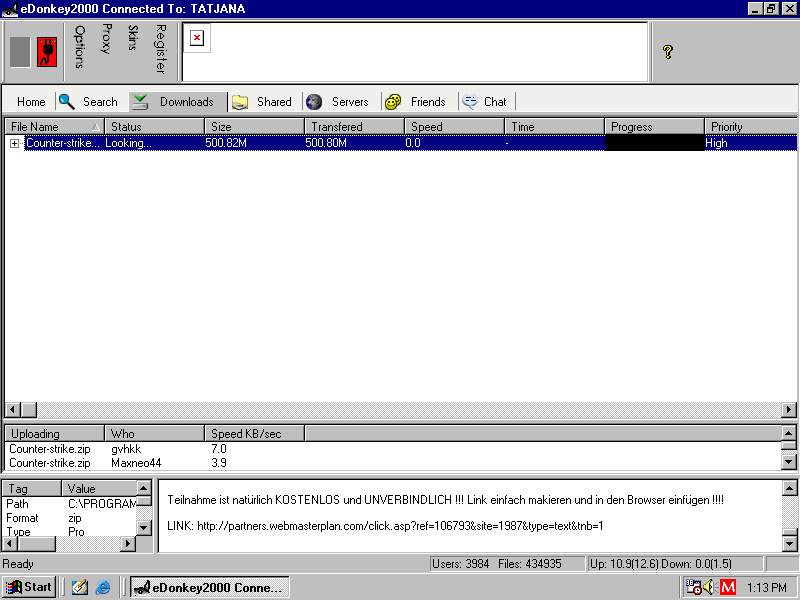Click the Internet Explorer quick launch icon
The width and height of the screenshot is (800, 600).
coord(103,587)
